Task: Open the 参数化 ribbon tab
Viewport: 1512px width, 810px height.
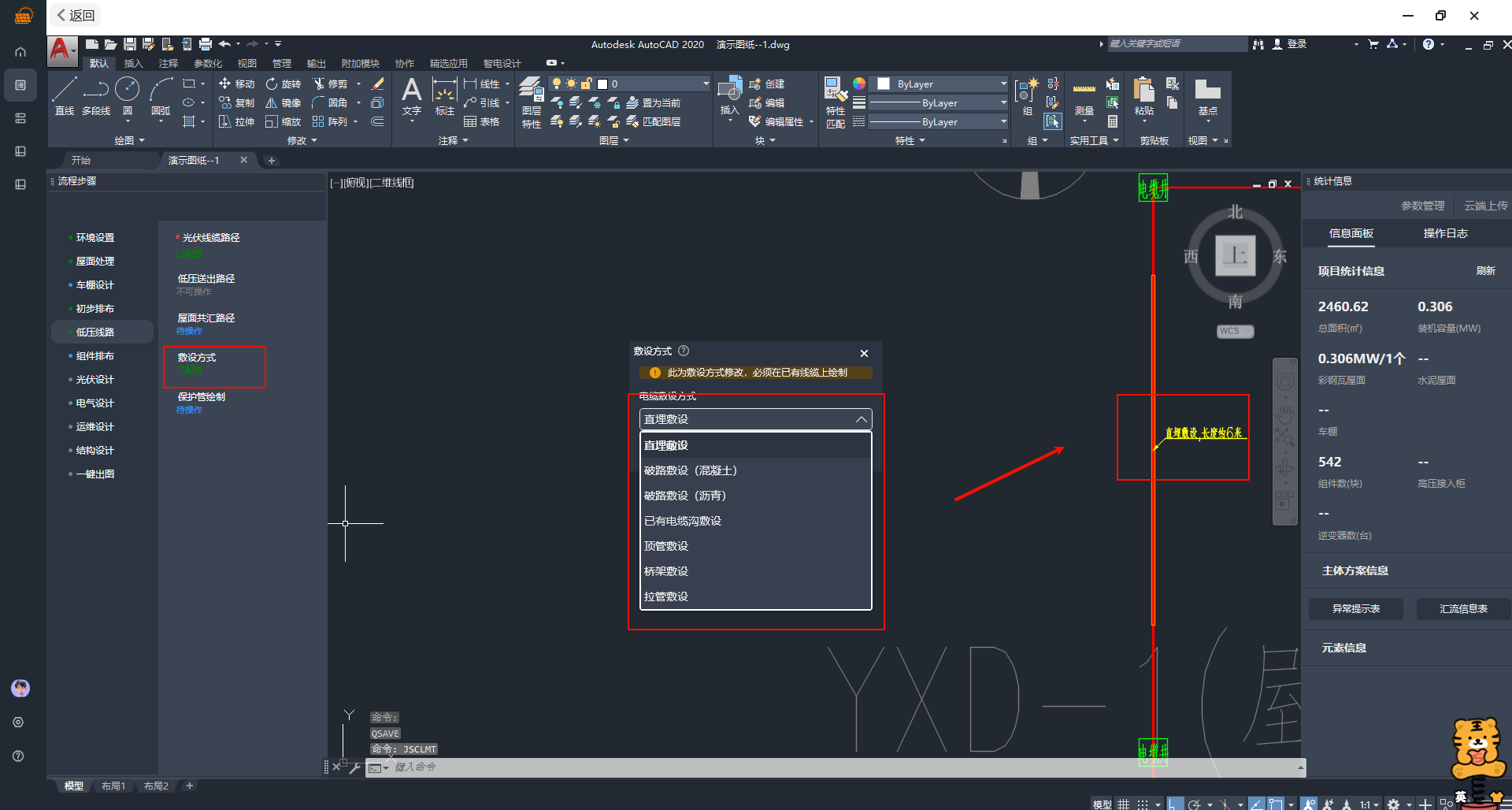Action: 208,63
